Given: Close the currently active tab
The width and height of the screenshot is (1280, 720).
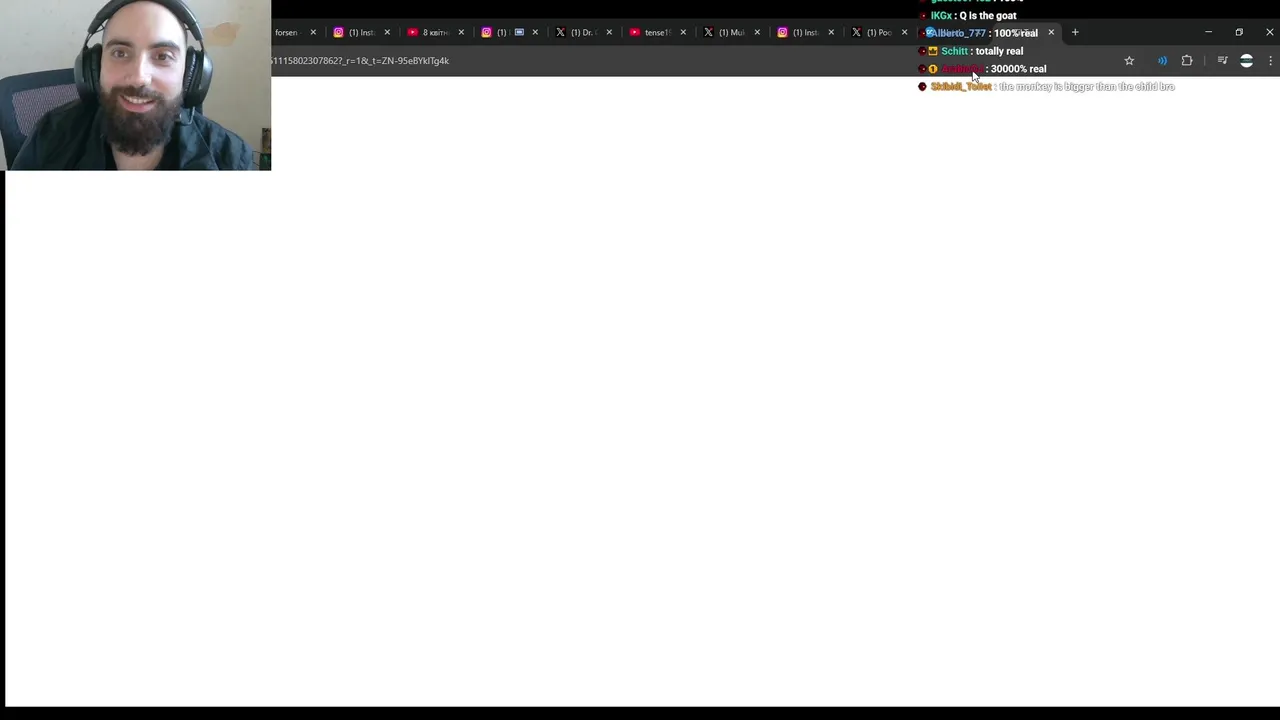Looking at the screenshot, I should coord(1051,32).
